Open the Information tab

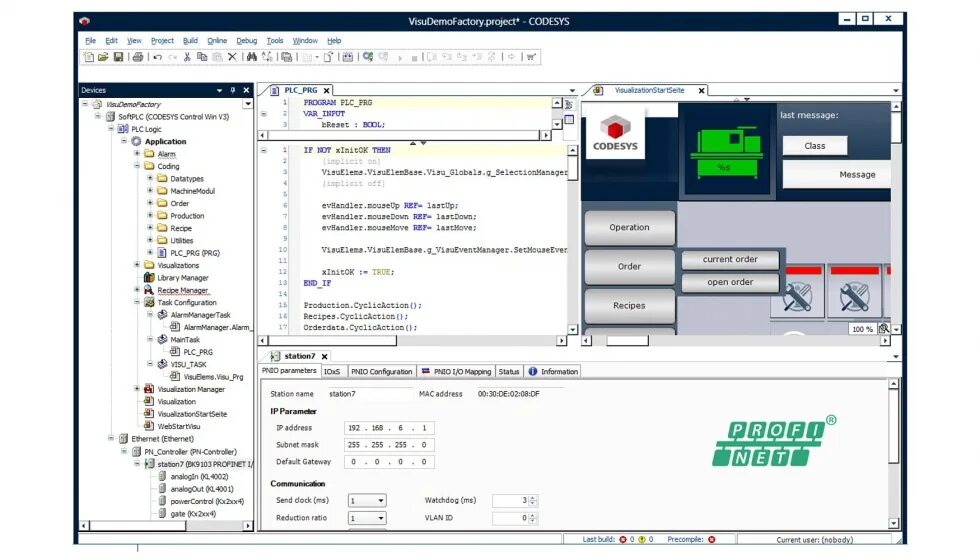click(x=553, y=371)
